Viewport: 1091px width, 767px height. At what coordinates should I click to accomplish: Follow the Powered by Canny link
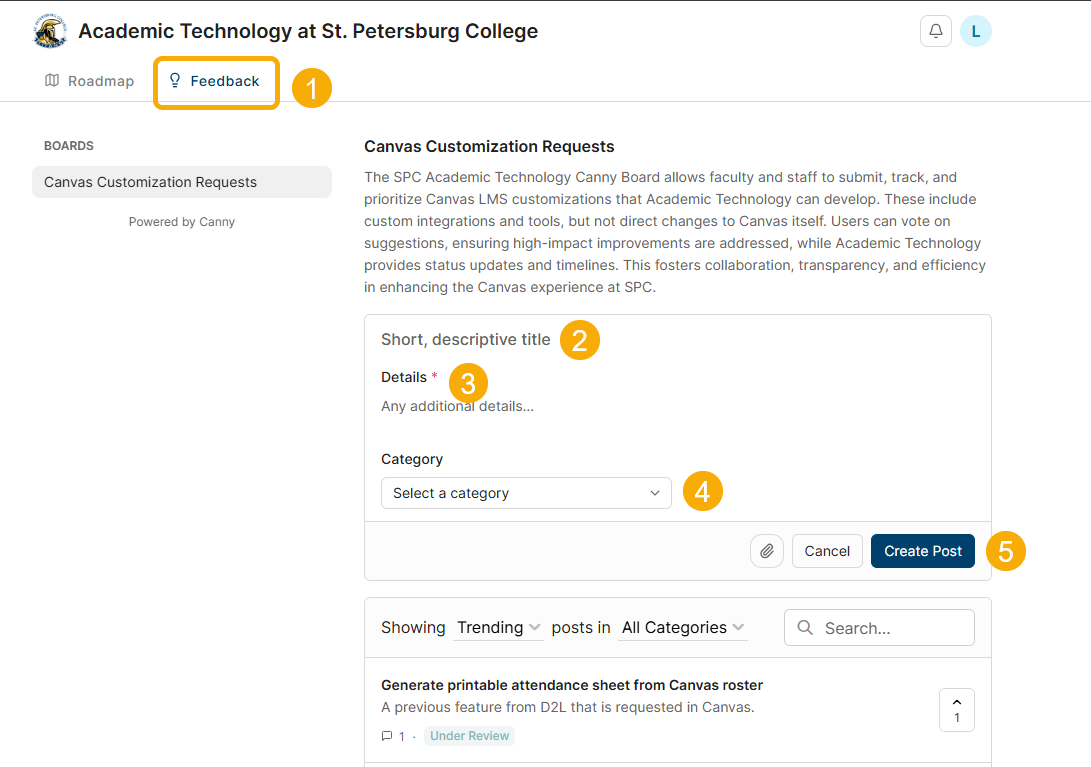click(182, 221)
